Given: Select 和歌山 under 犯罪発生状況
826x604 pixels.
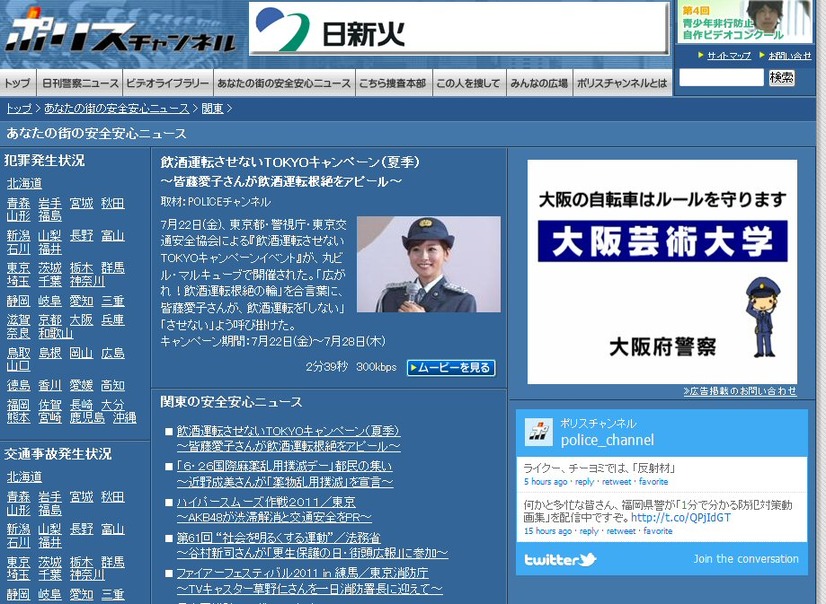Looking at the screenshot, I should [x=56, y=333].
